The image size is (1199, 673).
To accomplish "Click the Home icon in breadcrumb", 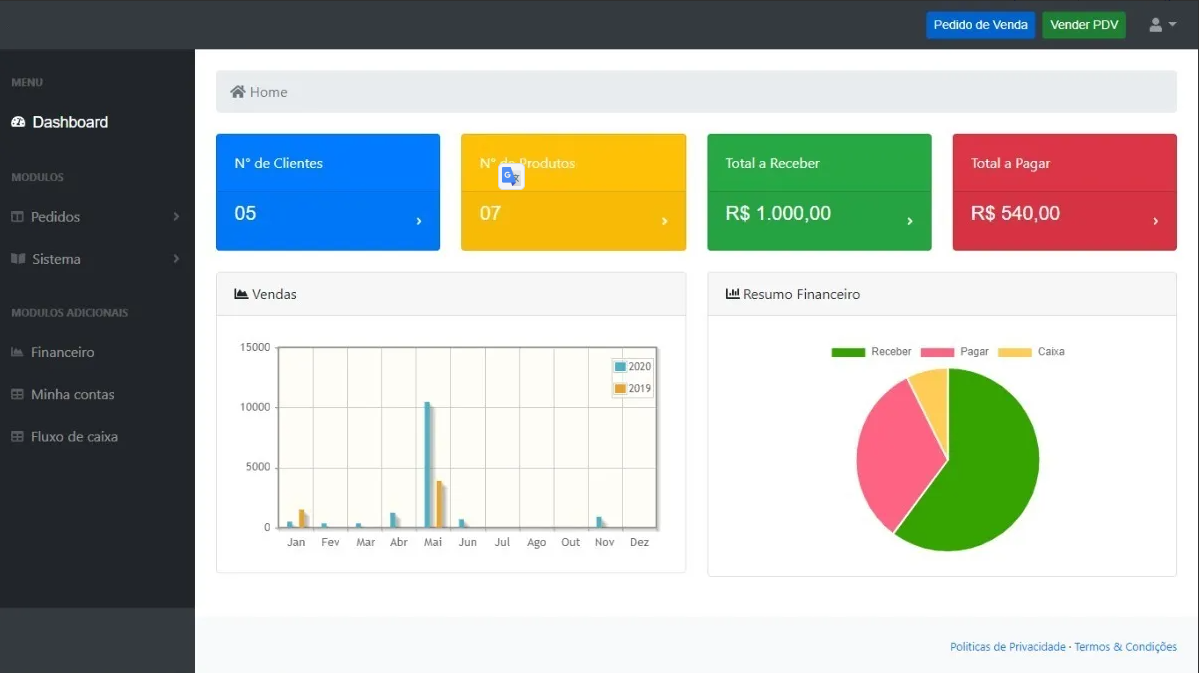I will click(x=238, y=92).
